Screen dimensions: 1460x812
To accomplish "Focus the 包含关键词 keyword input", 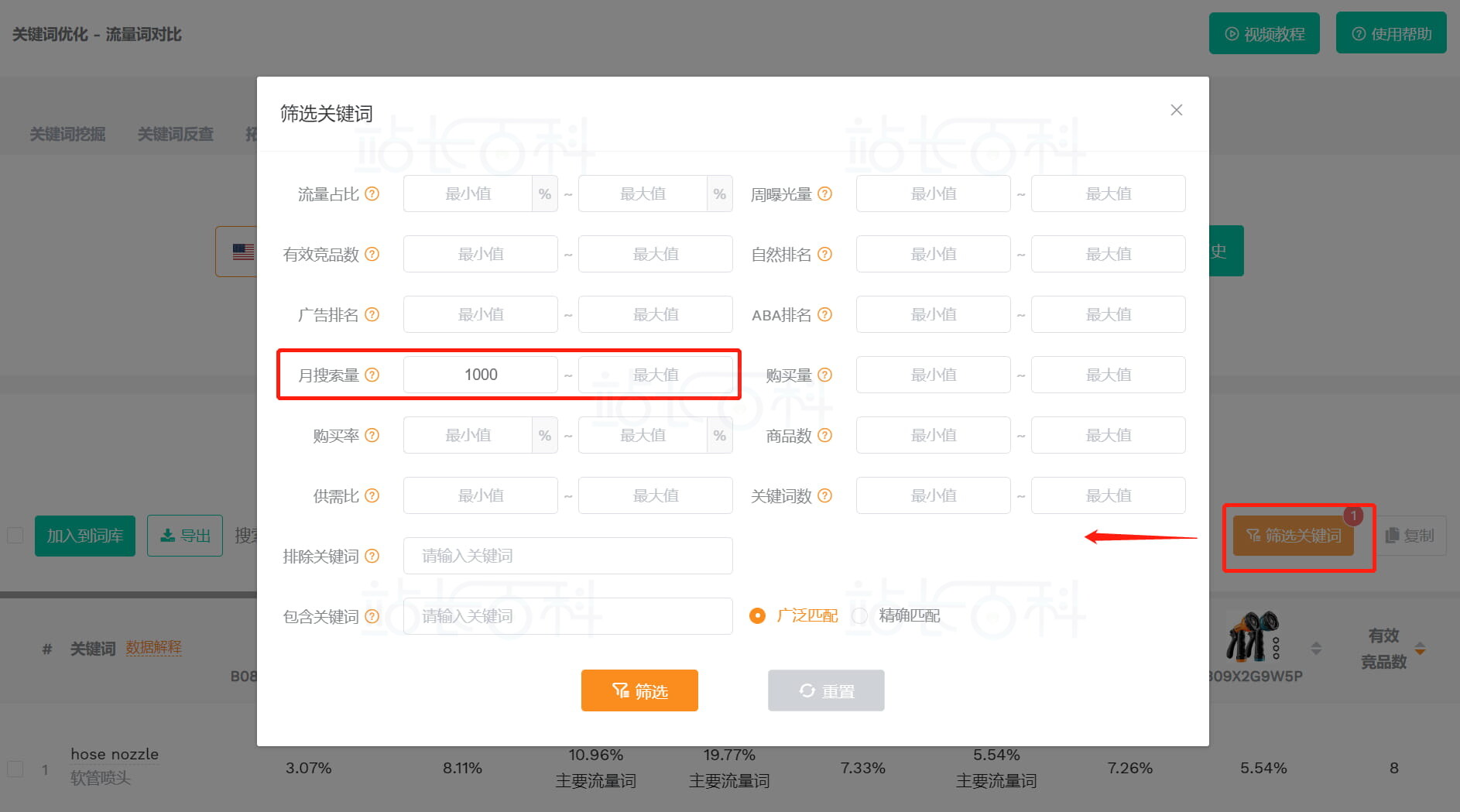I will [x=568, y=616].
